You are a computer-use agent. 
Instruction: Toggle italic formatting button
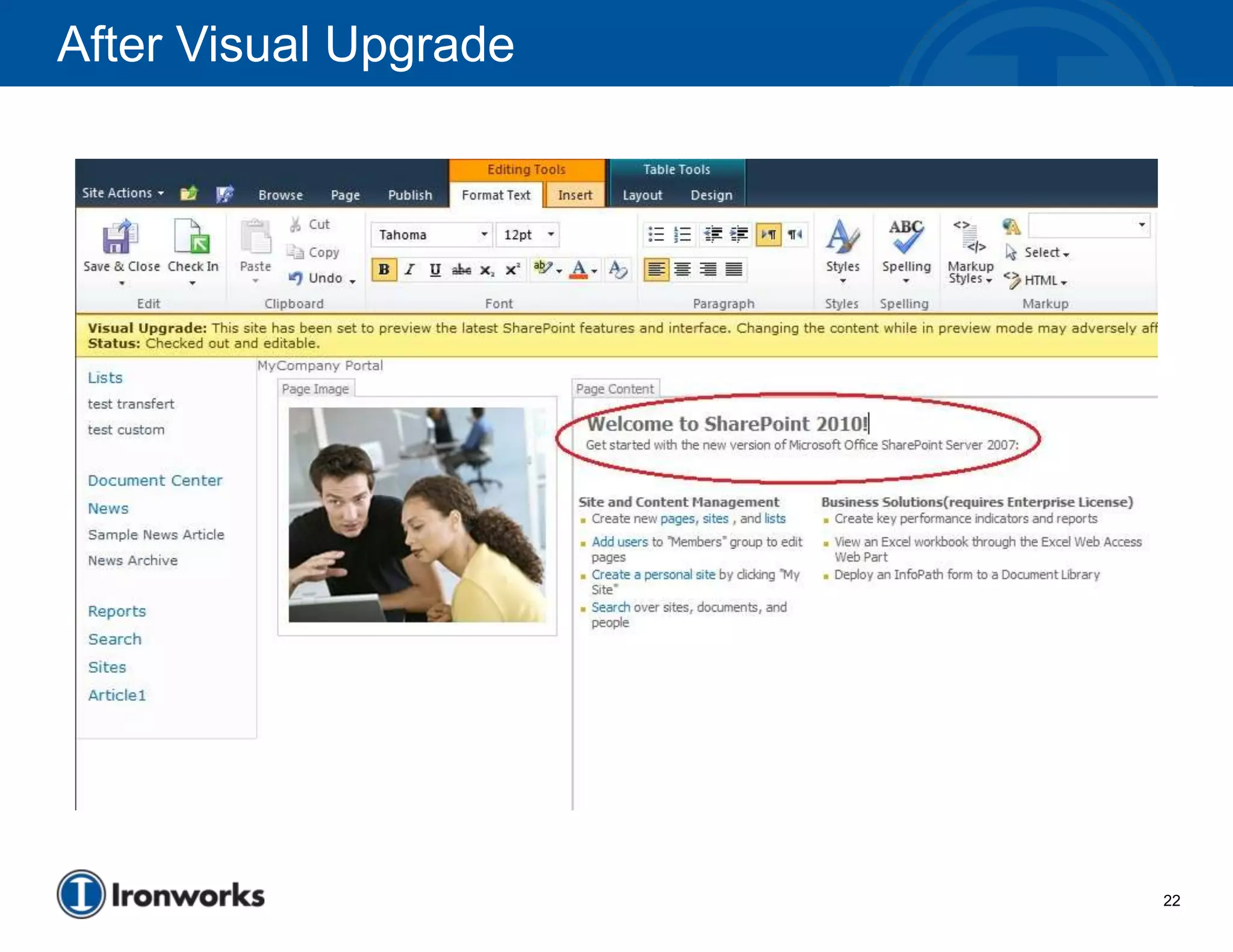[410, 270]
